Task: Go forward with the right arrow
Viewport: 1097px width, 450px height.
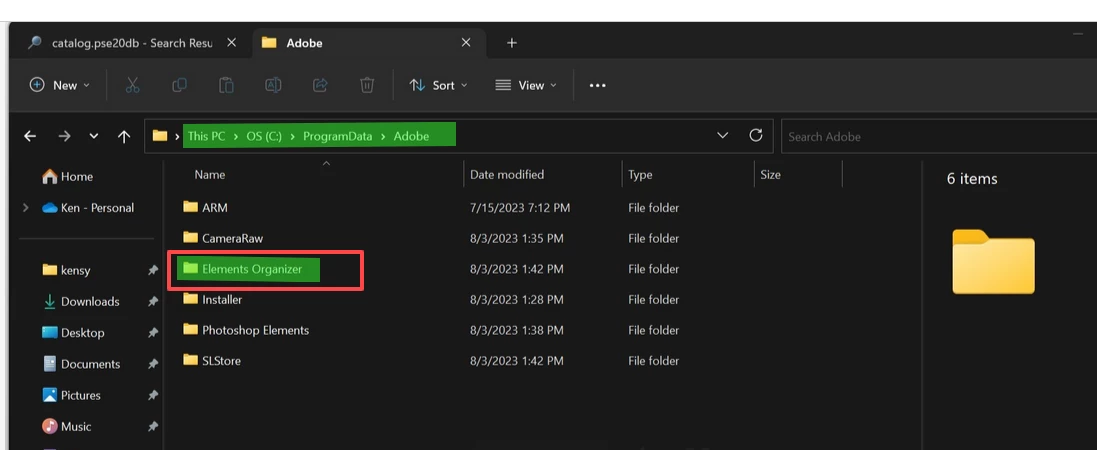Action: coord(64,136)
